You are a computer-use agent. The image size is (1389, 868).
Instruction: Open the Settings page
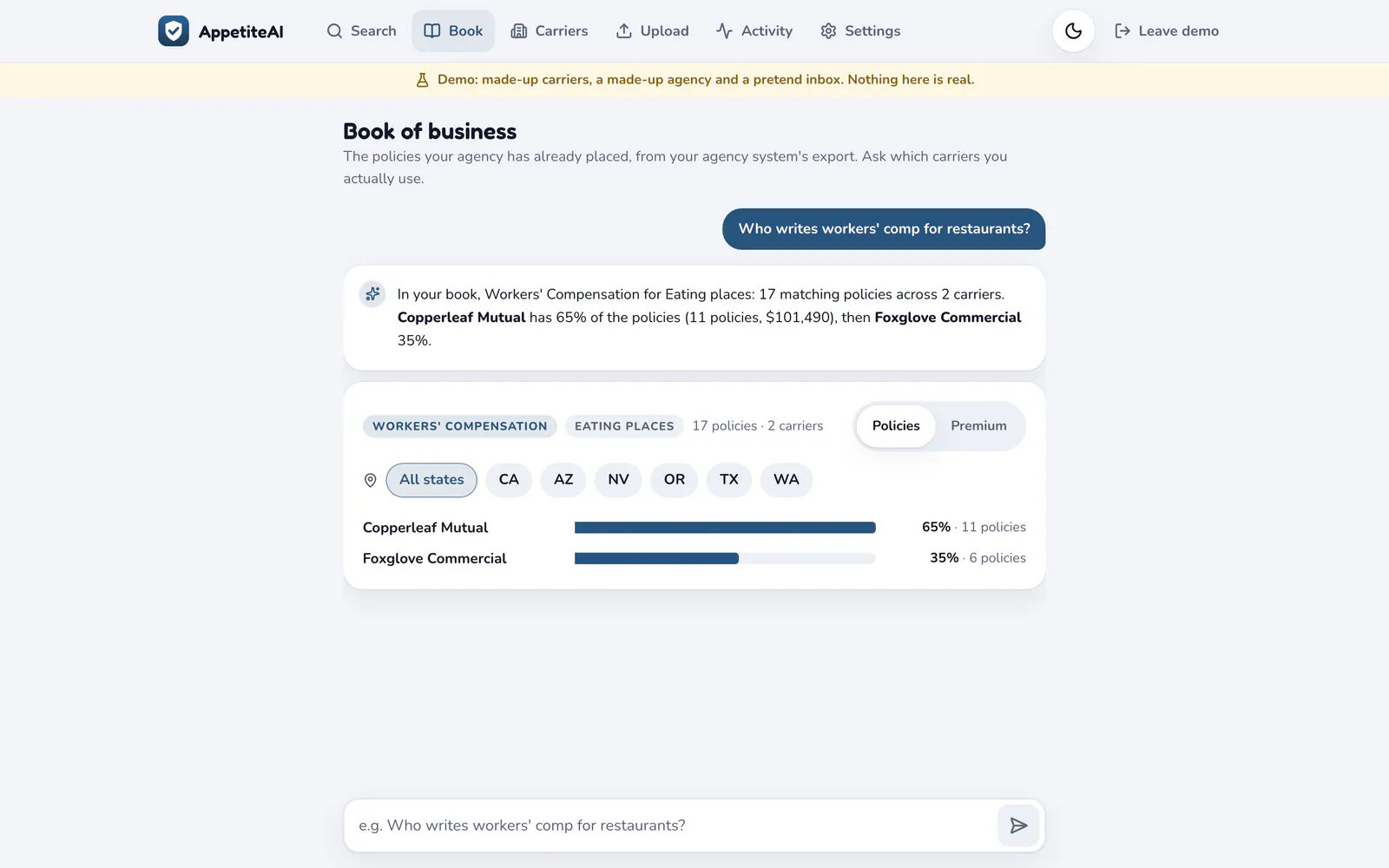[860, 31]
